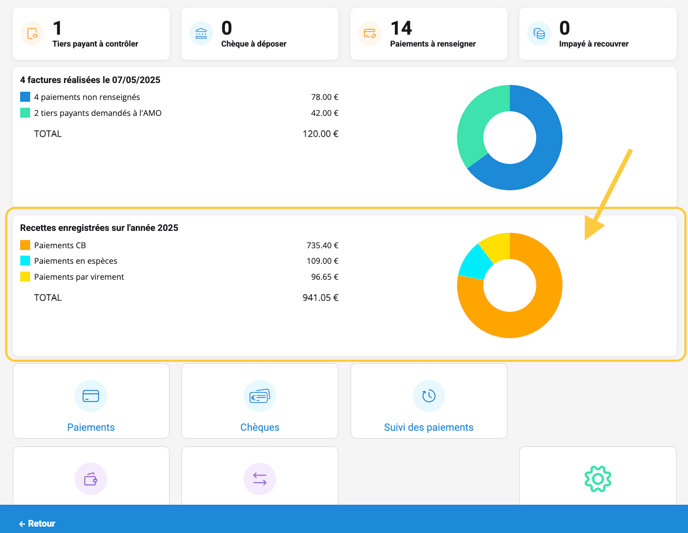Select the cyan Paiements en espèces swatch

pos(25,261)
